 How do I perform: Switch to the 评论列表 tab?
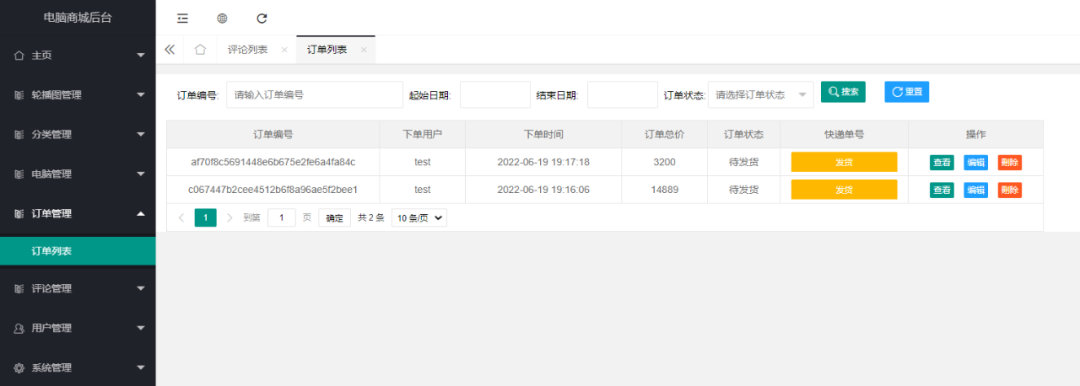248,50
